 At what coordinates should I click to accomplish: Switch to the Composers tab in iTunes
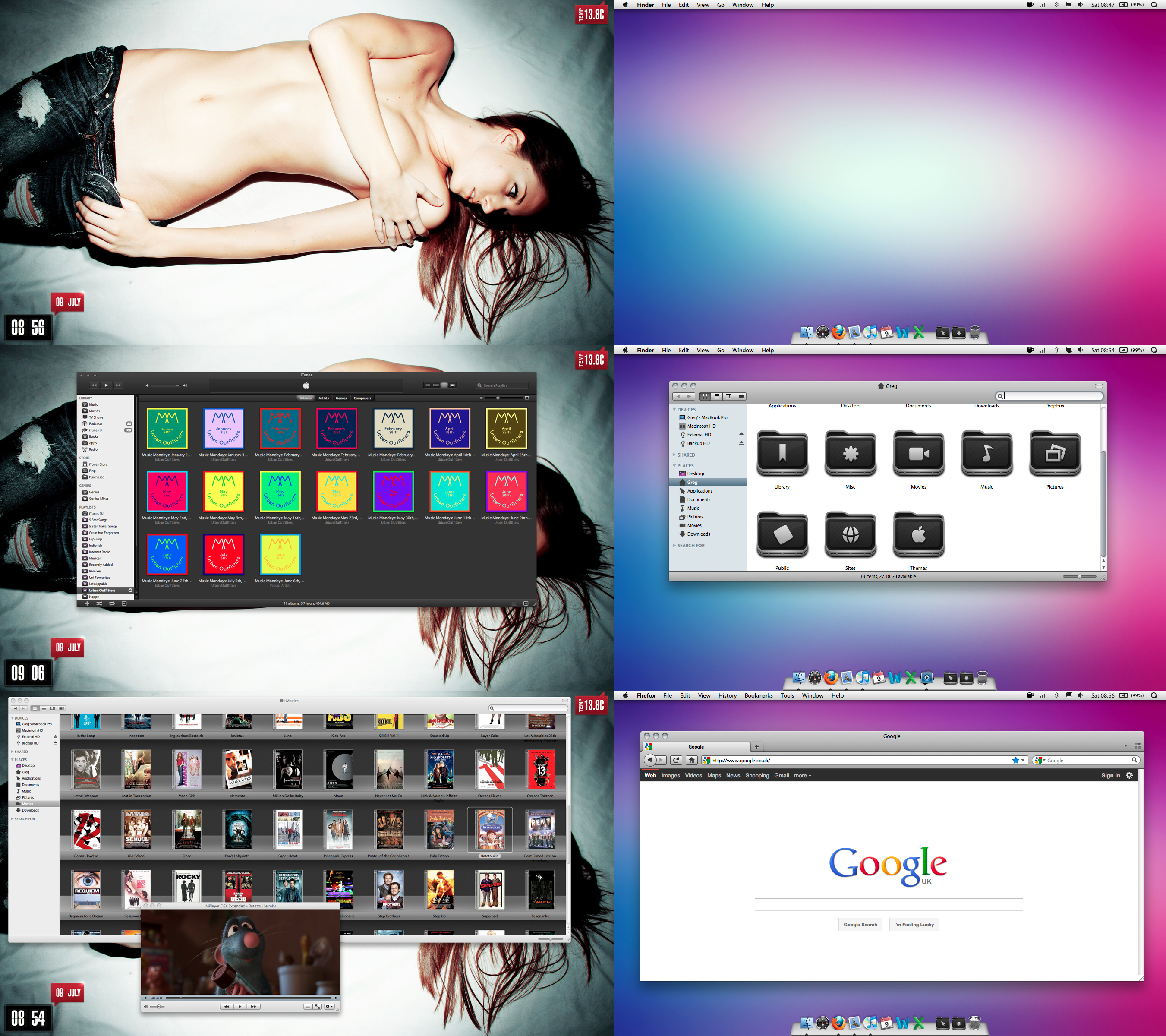pos(362,398)
